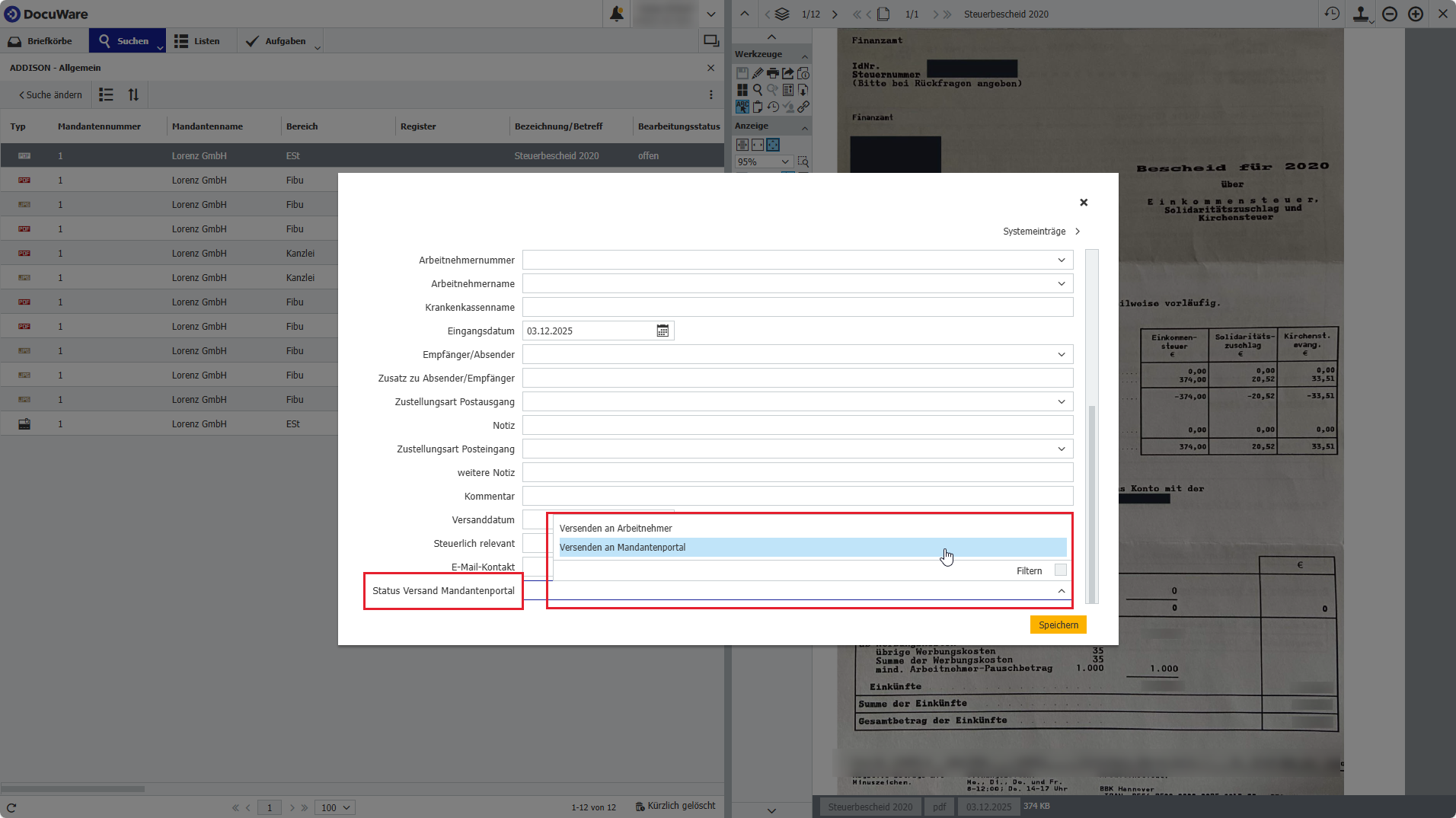The image size is (1456, 818).
Task: Click the magnifier search icon in Werkzeuge
Action: [758, 90]
